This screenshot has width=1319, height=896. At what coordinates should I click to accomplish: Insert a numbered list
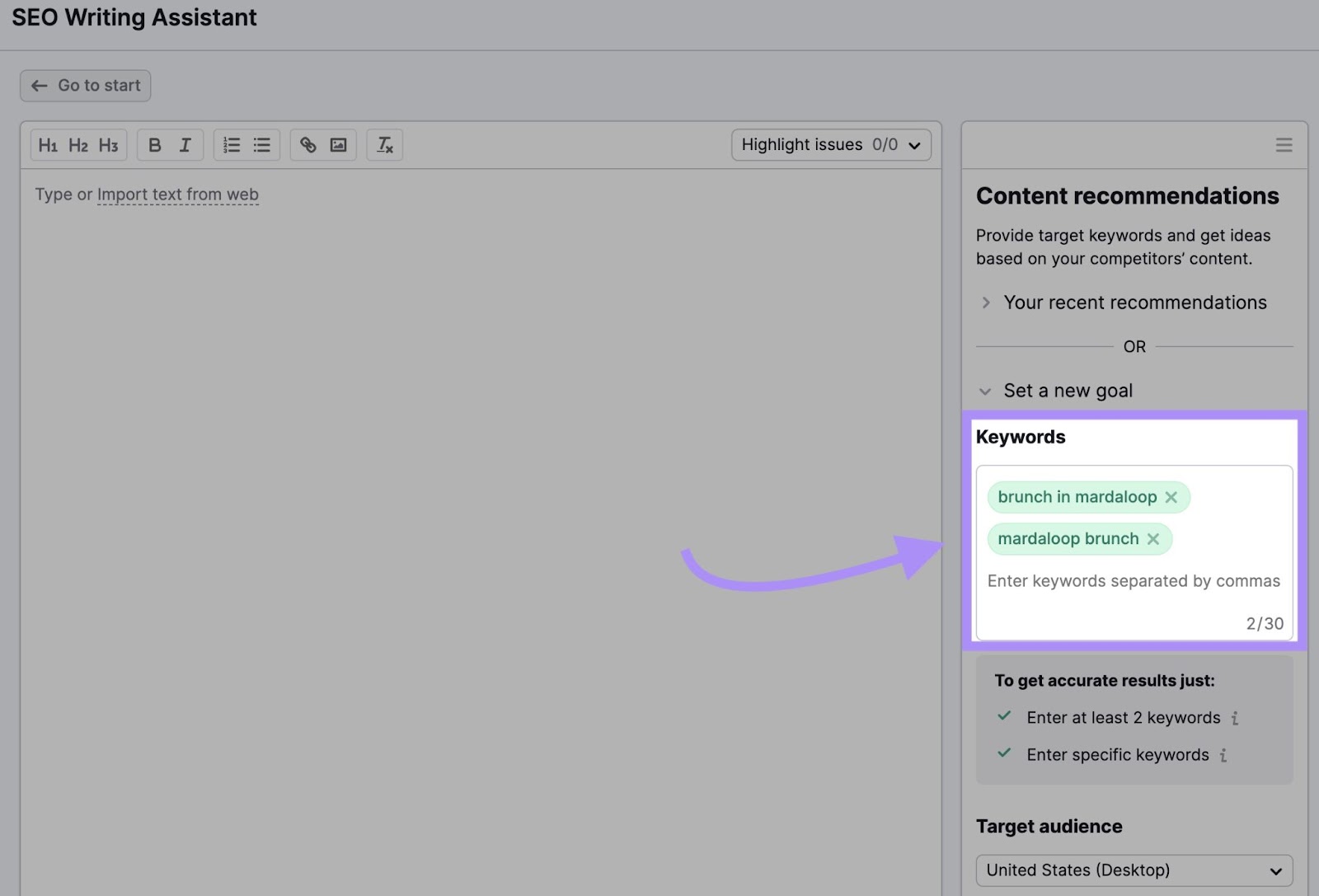click(x=232, y=144)
